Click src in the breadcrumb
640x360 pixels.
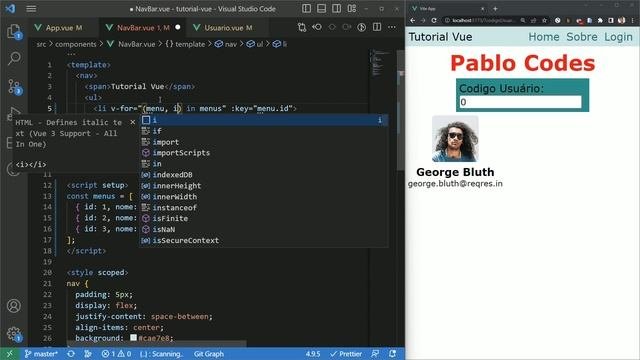point(41,44)
